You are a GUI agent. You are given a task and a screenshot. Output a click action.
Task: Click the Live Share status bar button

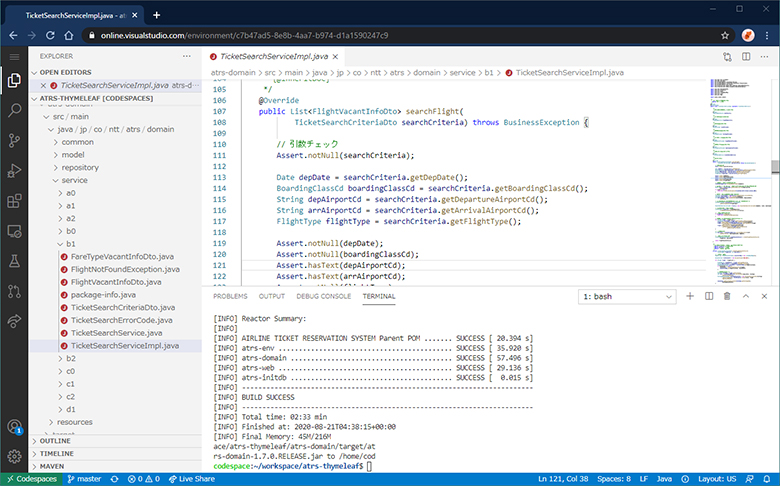click(x=192, y=479)
